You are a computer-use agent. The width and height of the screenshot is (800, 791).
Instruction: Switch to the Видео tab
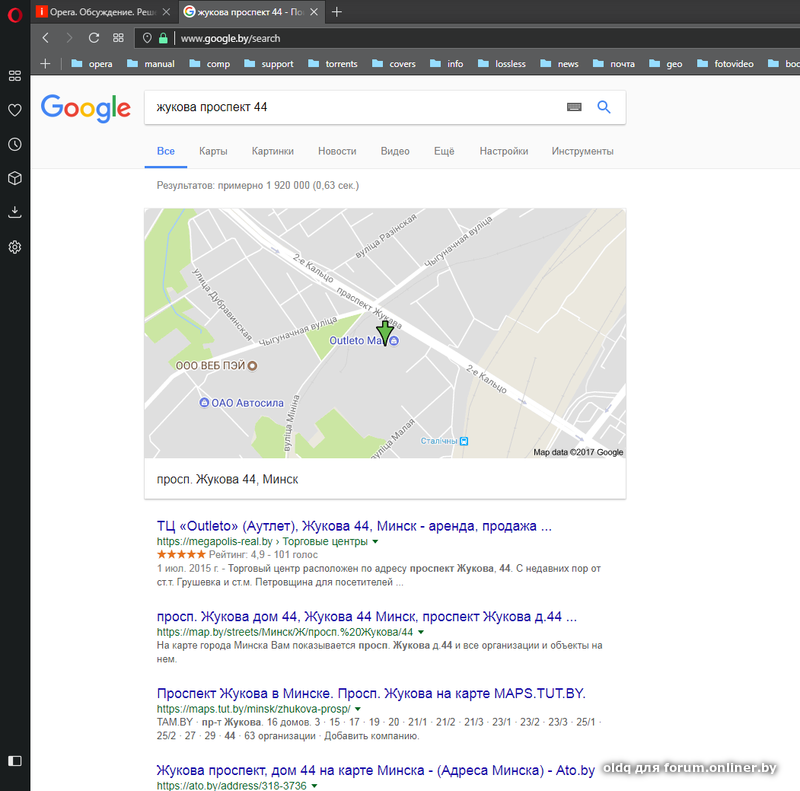[x=395, y=151]
